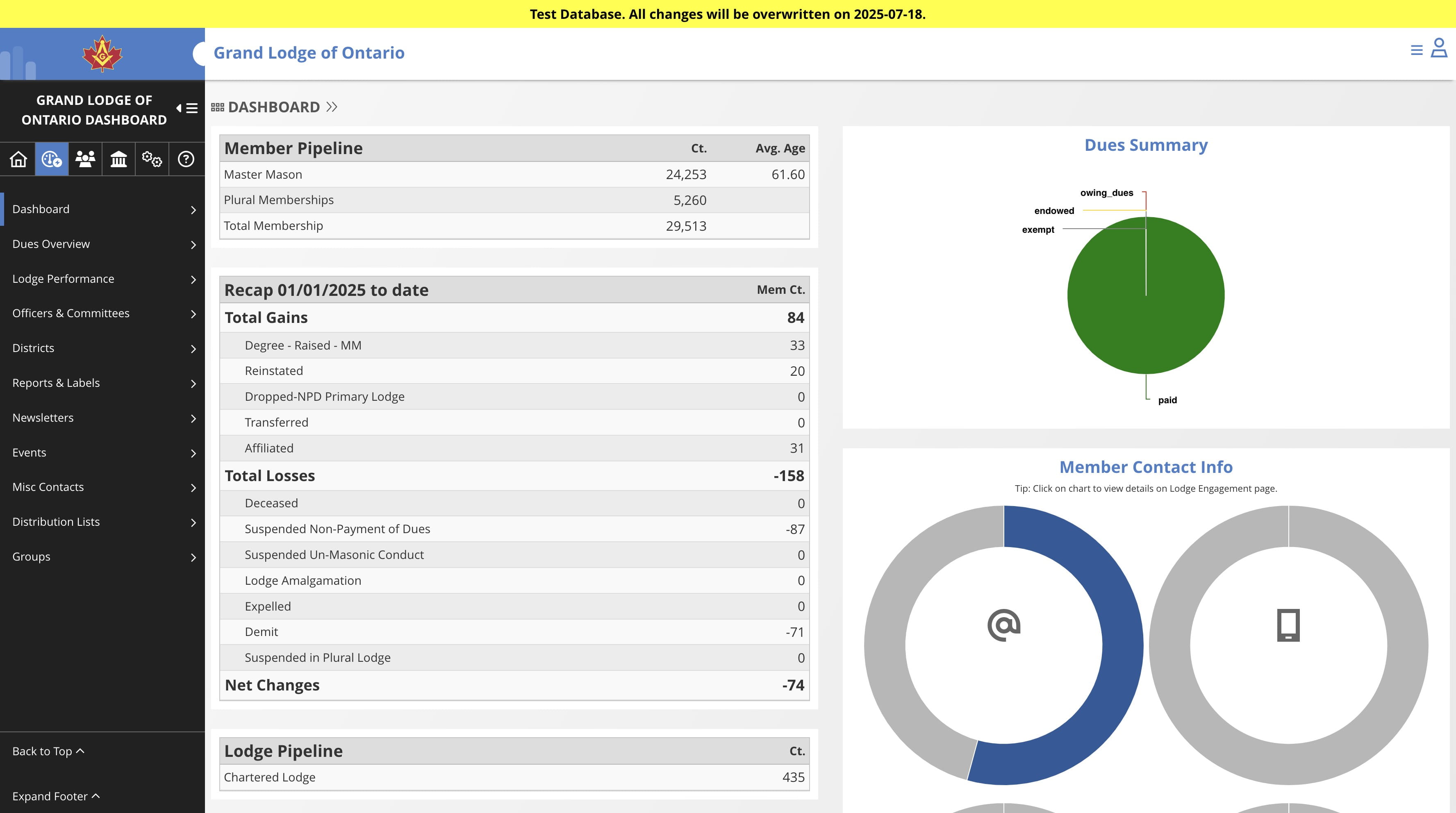Click the DASHBOARD breadcrumb label

274,107
